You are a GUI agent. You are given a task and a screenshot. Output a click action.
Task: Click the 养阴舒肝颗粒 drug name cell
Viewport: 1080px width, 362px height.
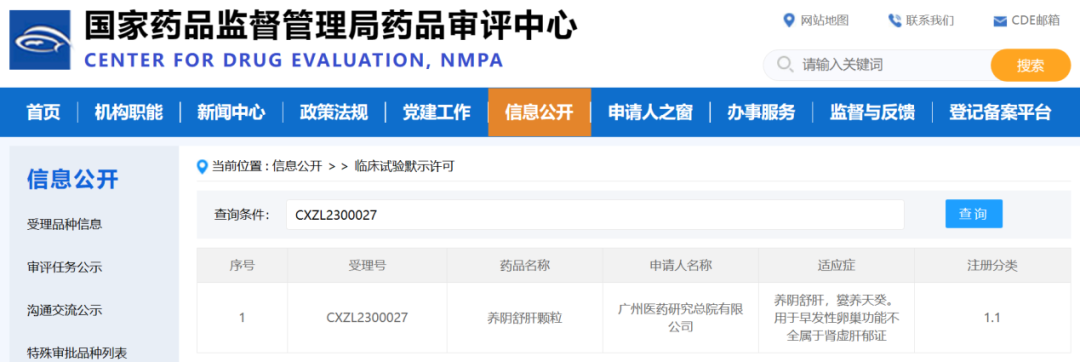tap(525, 318)
